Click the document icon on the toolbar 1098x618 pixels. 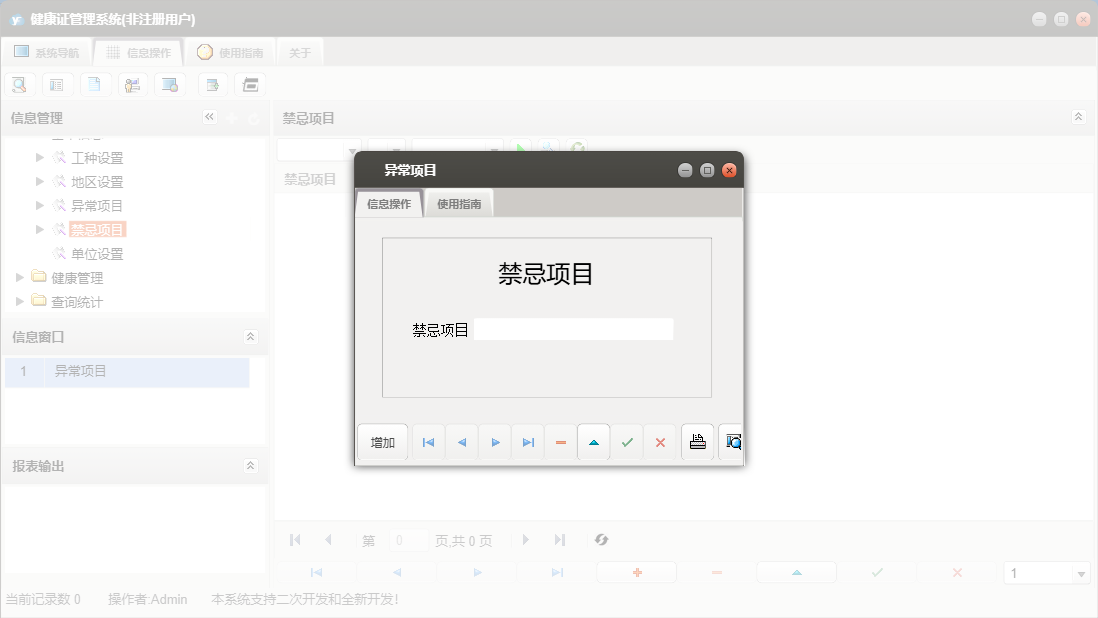[95, 84]
